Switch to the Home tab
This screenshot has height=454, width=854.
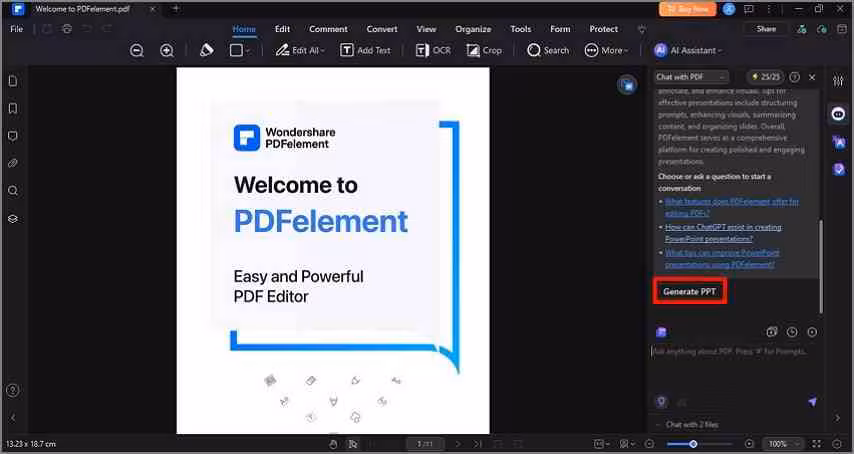coord(244,29)
